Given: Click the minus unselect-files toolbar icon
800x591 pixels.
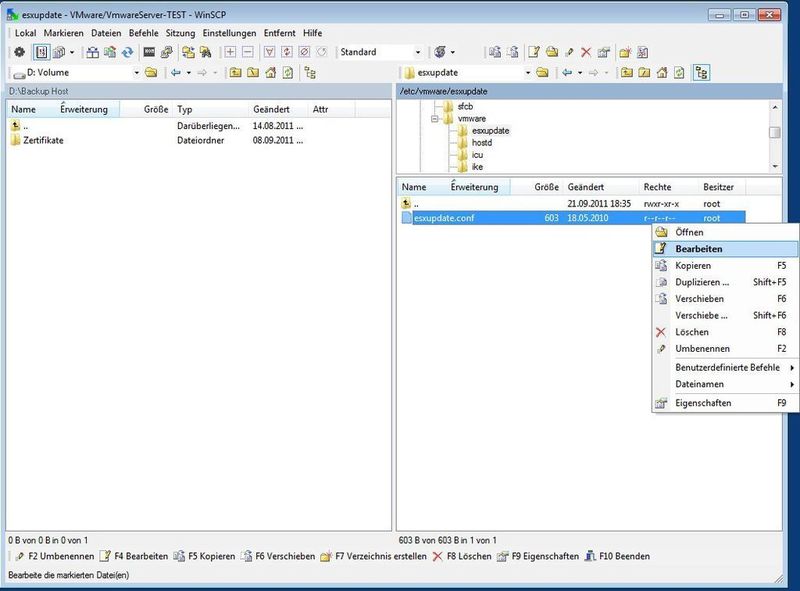Looking at the screenshot, I should (247, 52).
